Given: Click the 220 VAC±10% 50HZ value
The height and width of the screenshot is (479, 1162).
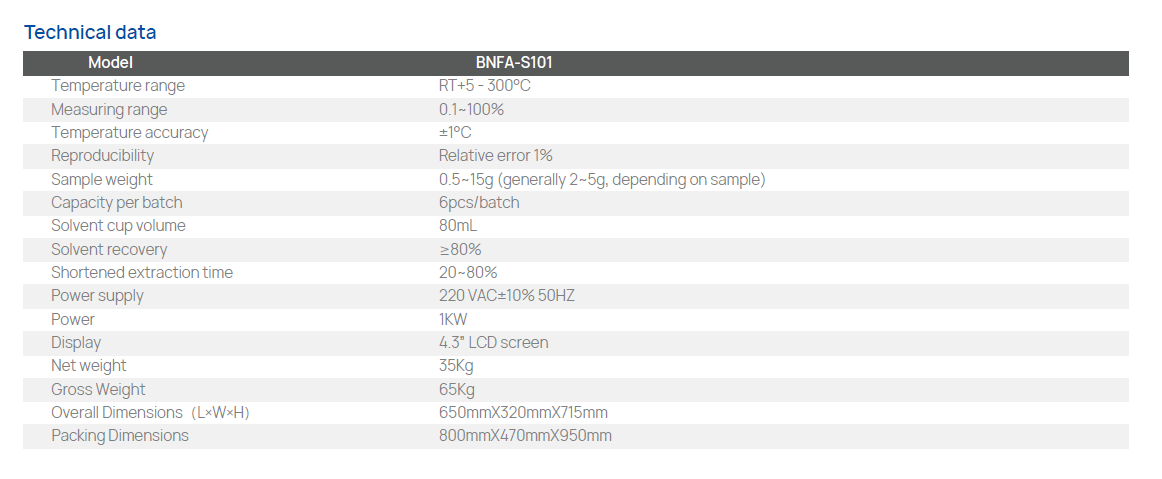Looking at the screenshot, I should [507, 296].
